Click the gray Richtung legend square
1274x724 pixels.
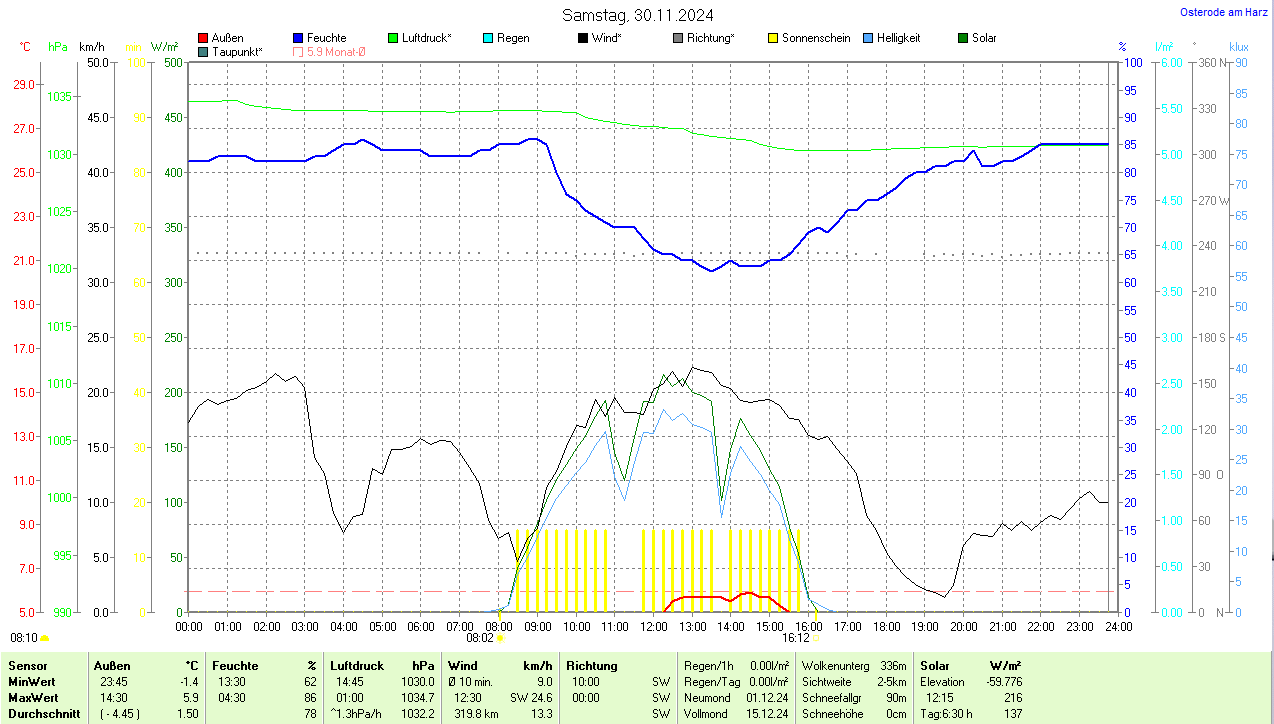click(678, 38)
